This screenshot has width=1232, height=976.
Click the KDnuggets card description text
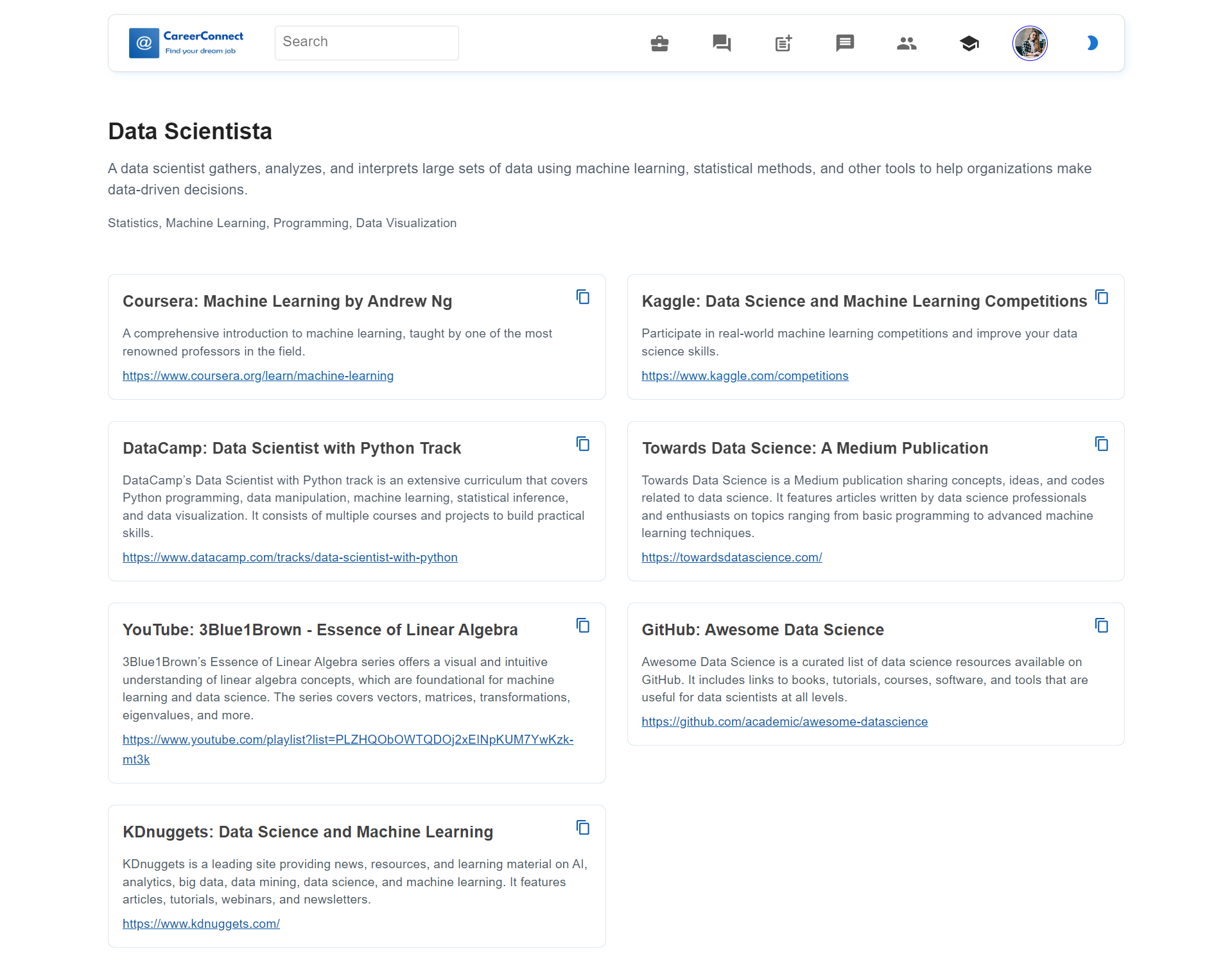pos(355,882)
